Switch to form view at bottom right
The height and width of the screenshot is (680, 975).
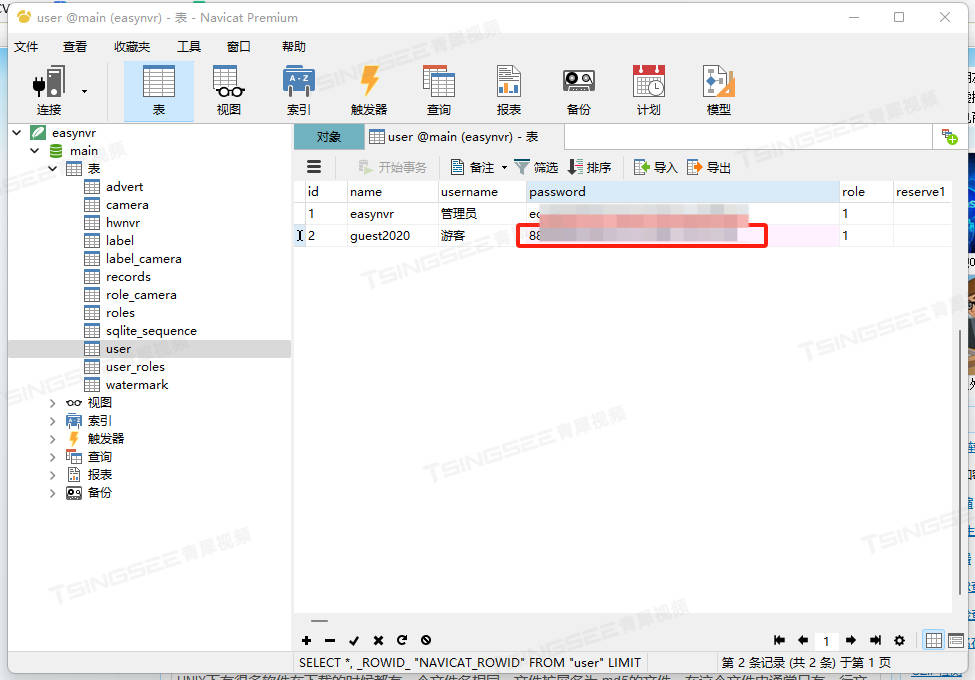[956, 640]
